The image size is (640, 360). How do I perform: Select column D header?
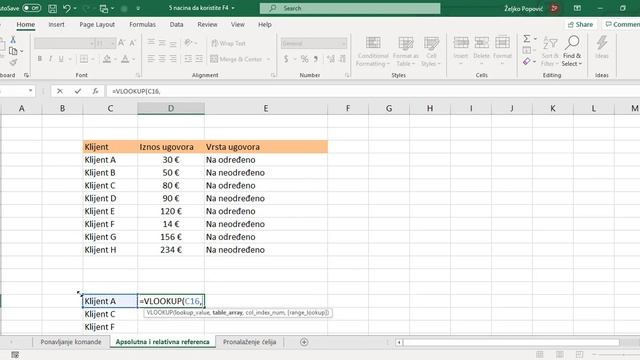pos(171,108)
